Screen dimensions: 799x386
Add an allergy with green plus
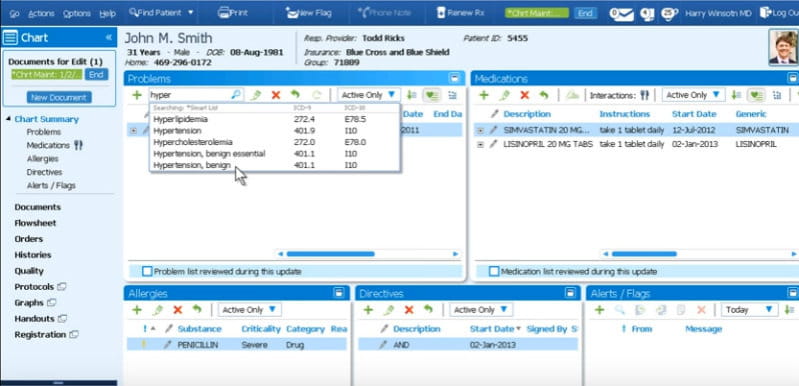tap(137, 310)
